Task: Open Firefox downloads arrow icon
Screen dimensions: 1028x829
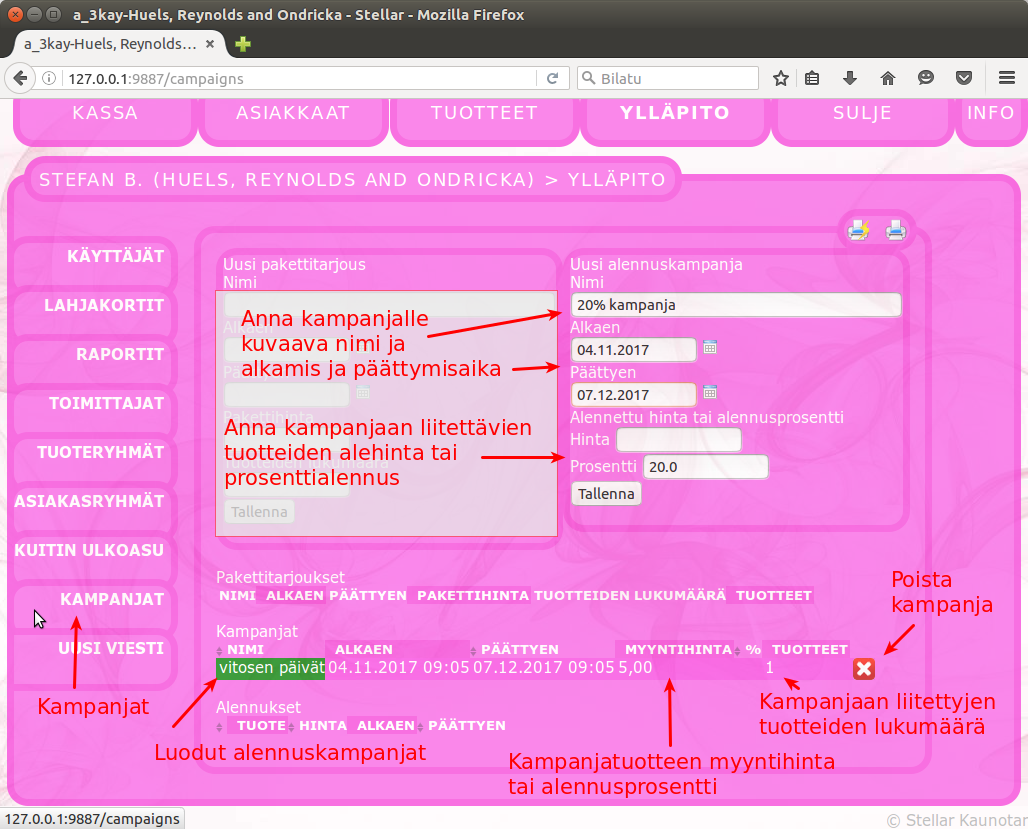Action: (850, 78)
